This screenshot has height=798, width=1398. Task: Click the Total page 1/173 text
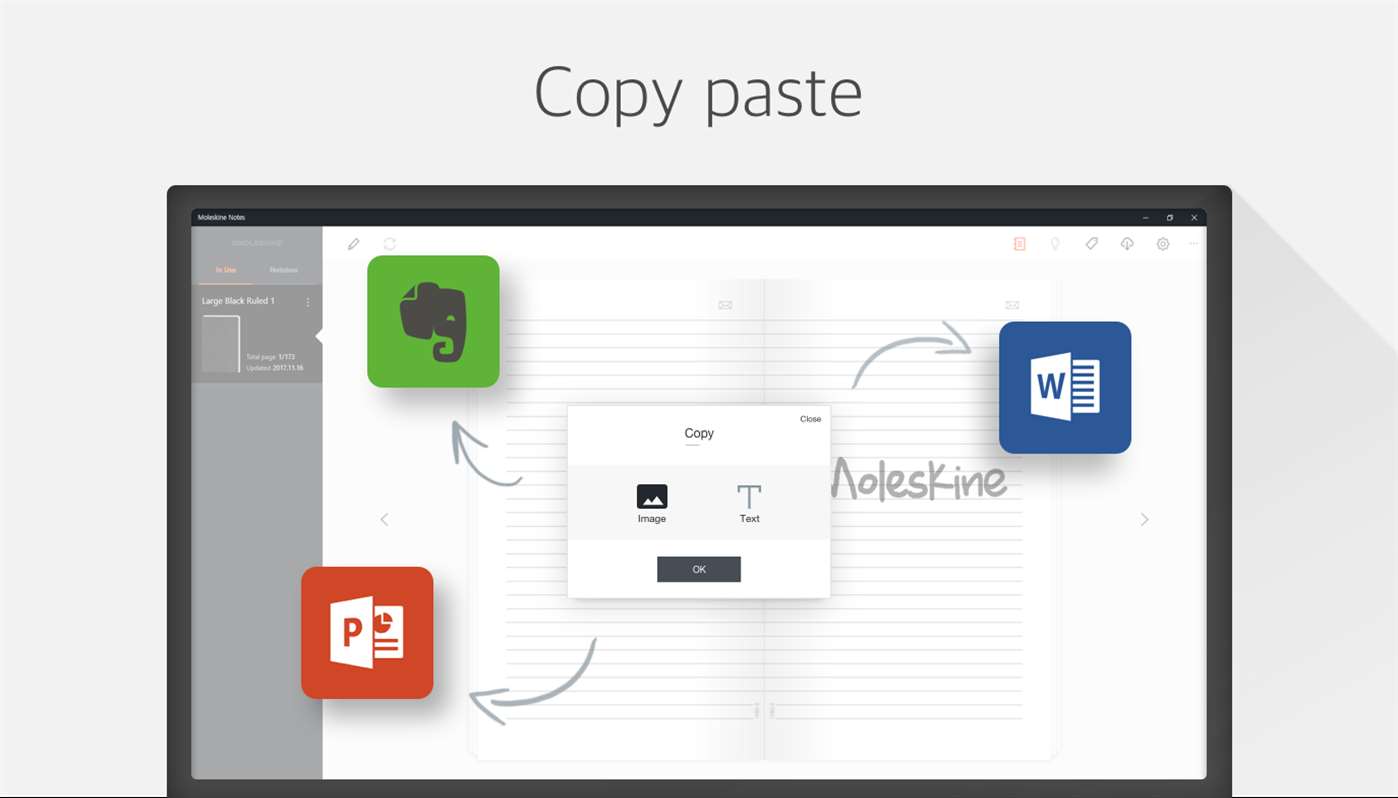coord(271,357)
